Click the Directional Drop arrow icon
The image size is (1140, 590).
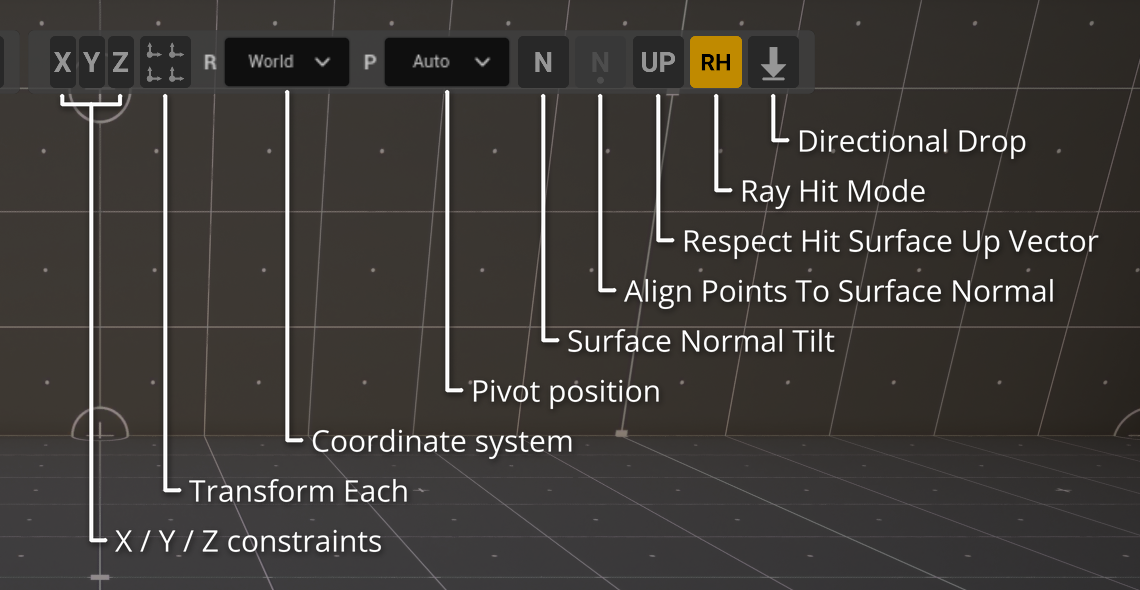point(774,62)
